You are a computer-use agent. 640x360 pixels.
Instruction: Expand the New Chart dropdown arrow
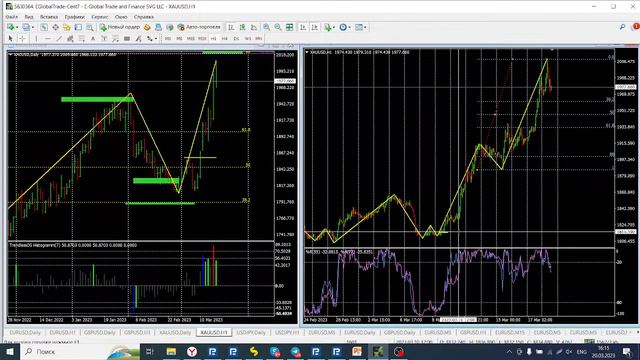(x=17, y=27)
